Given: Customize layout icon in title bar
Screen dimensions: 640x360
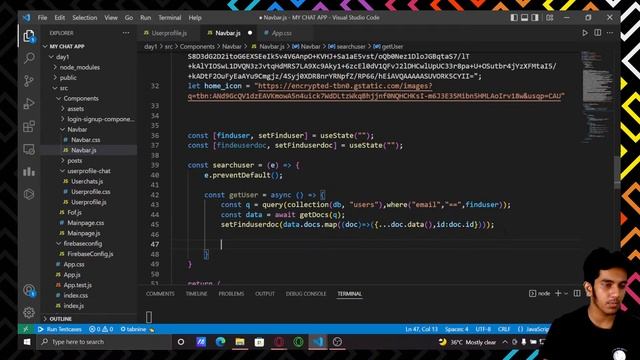Looking at the screenshot, I should tap(550, 18).
